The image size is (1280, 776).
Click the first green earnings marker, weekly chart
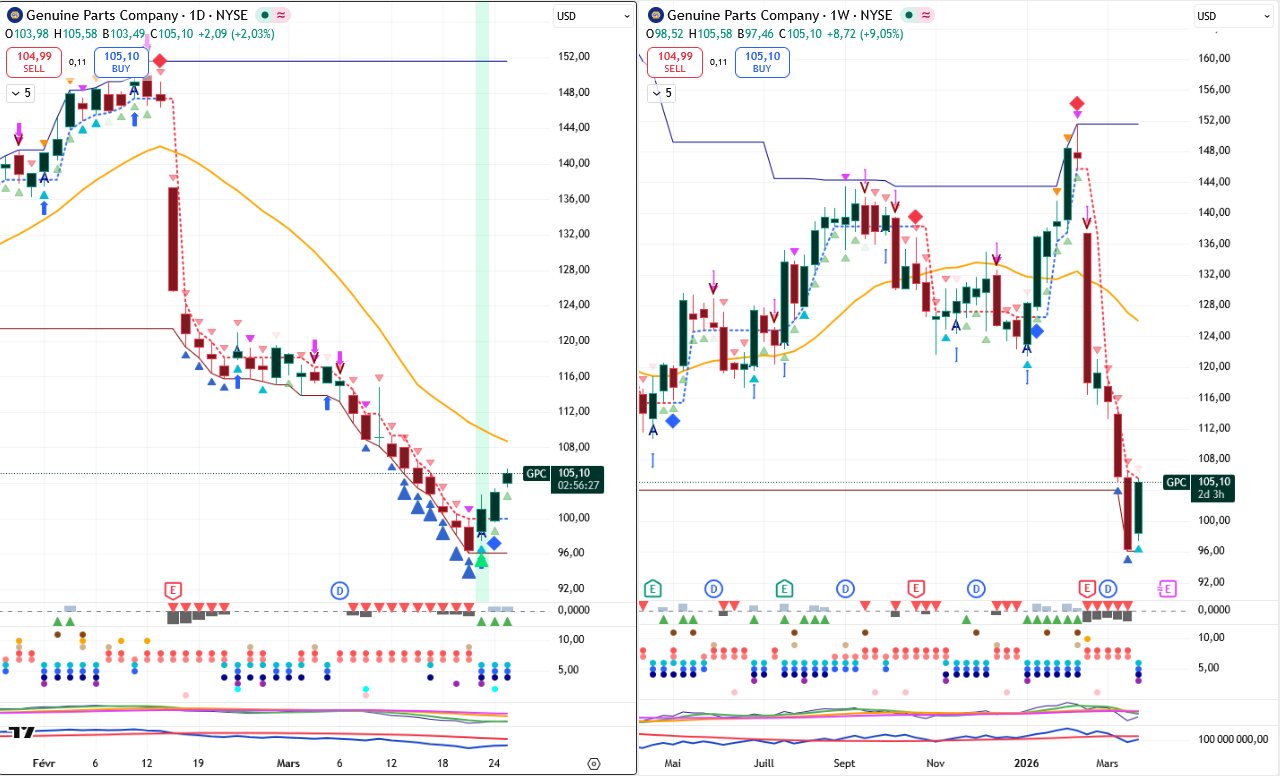653,588
